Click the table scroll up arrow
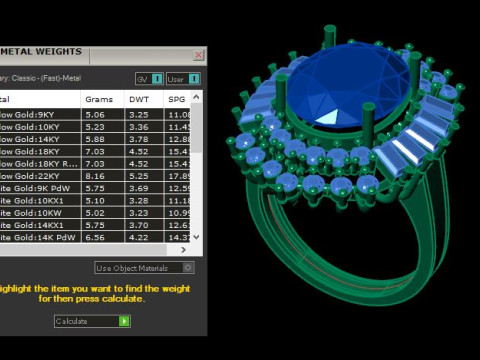 (196, 97)
